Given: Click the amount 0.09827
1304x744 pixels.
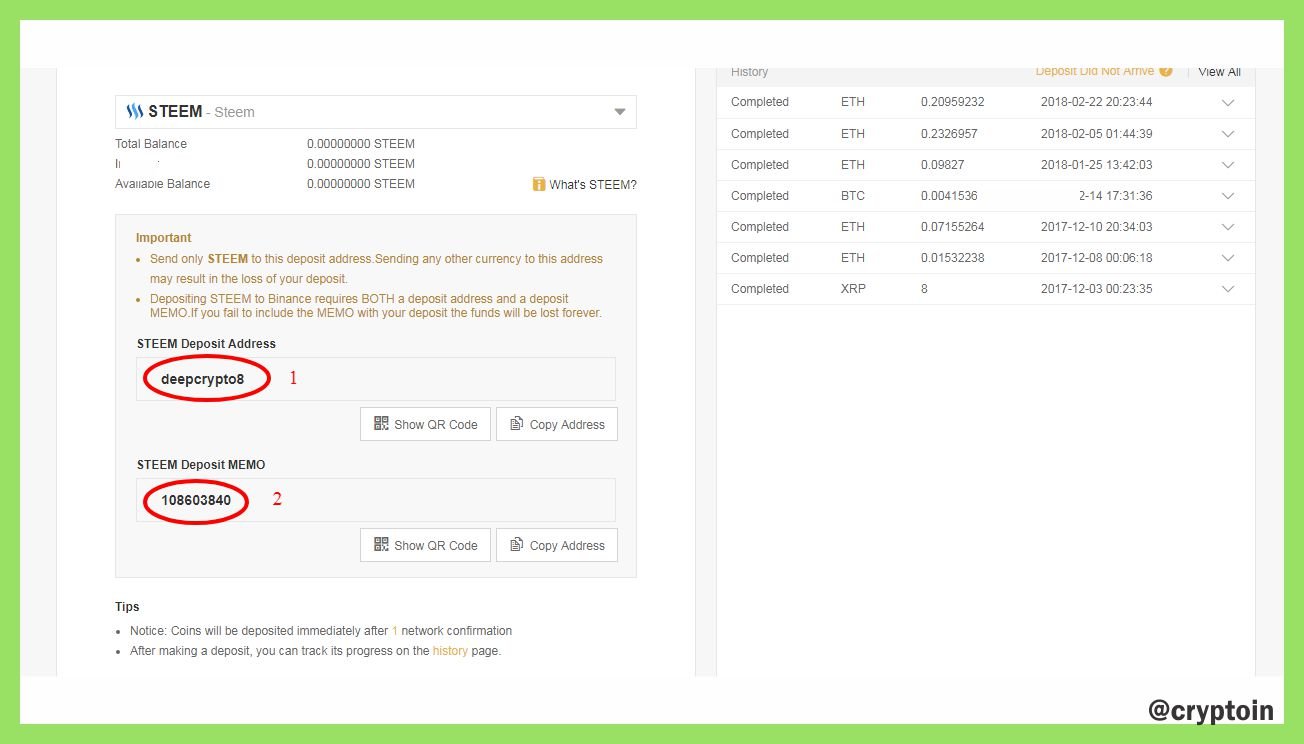Looking at the screenshot, I should (x=942, y=165).
